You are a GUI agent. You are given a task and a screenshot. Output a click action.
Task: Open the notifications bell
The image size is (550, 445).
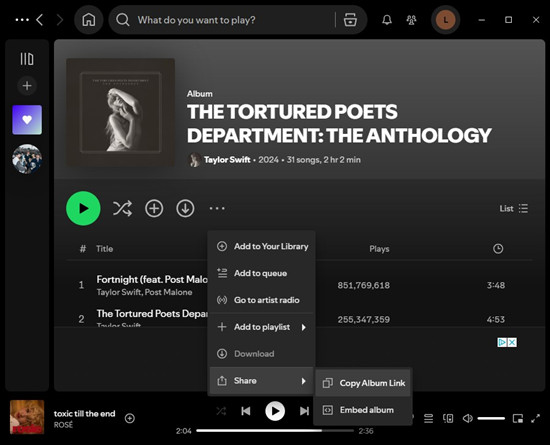pyautogui.click(x=387, y=20)
